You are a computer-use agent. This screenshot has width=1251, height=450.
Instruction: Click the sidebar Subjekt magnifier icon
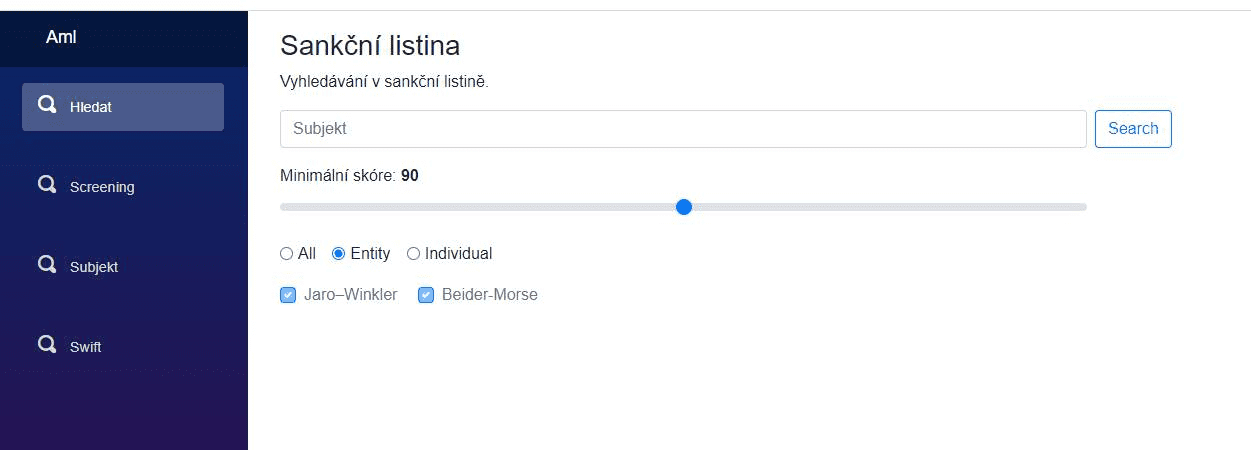[47, 265]
